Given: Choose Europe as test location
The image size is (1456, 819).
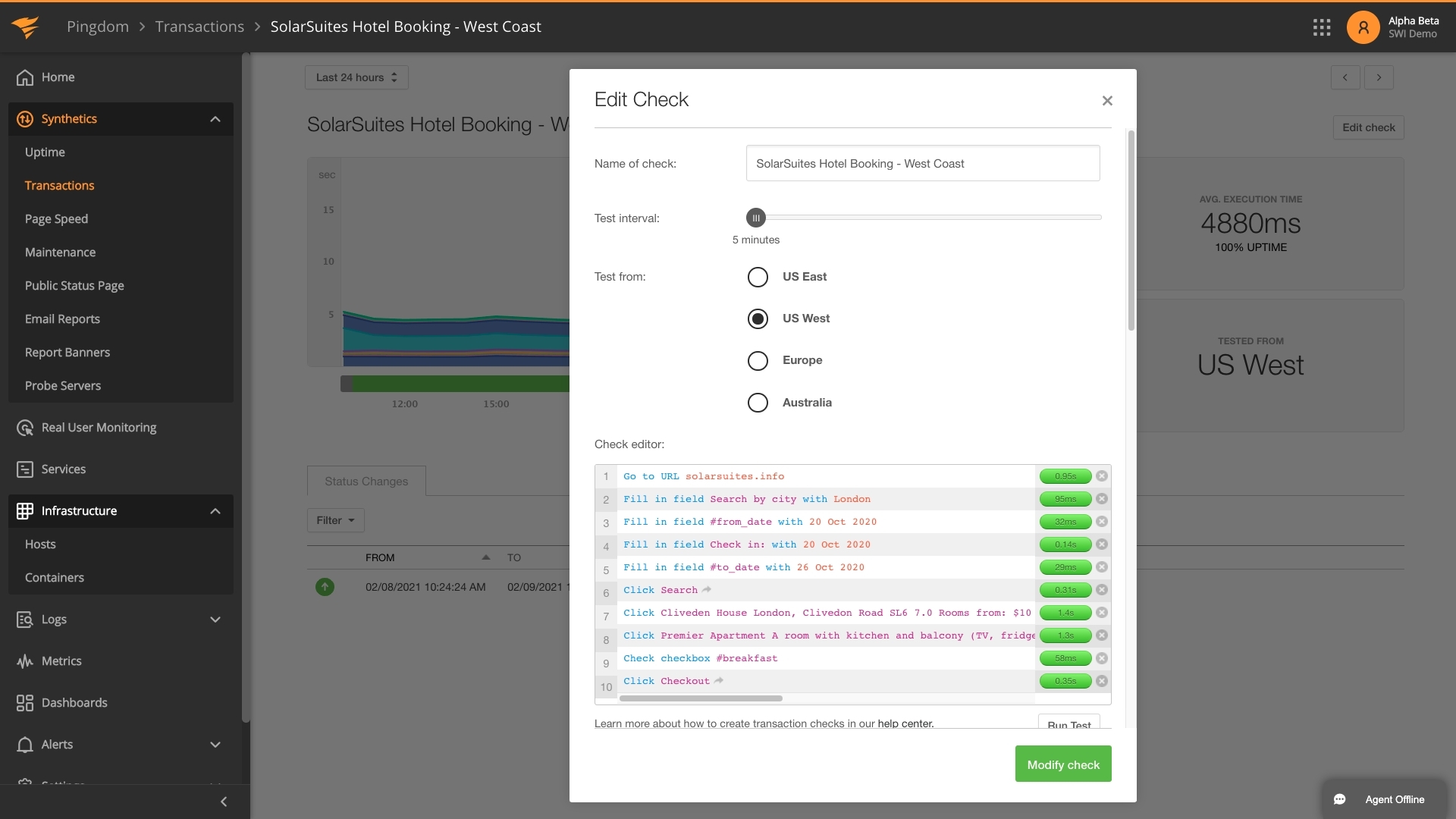Looking at the screenshot, I should click(x=758, y=360).
